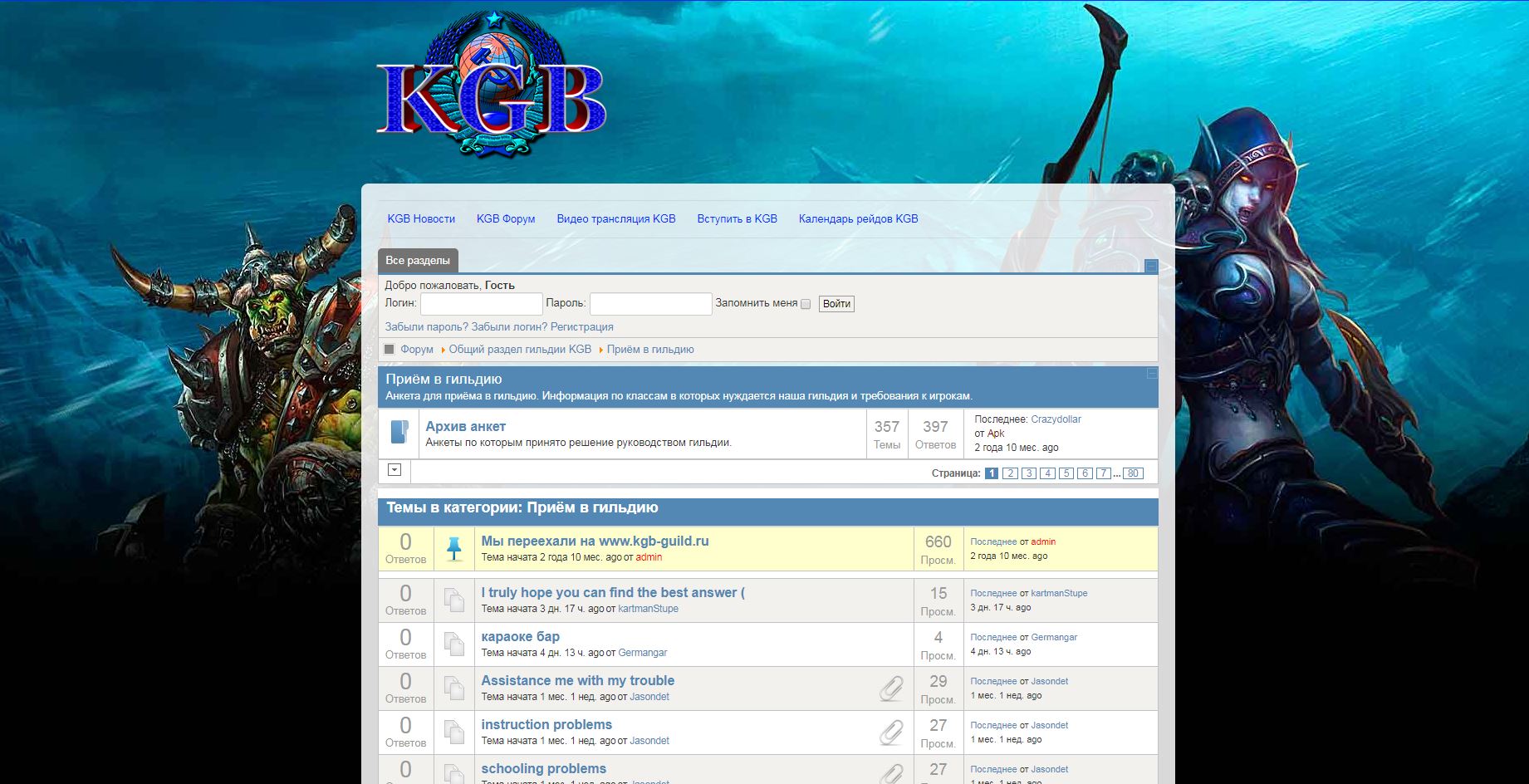Select the Все разделы tab
The width and height of the screenshot is (1529, 784).
pyautogui.click(x=418, y=261)
